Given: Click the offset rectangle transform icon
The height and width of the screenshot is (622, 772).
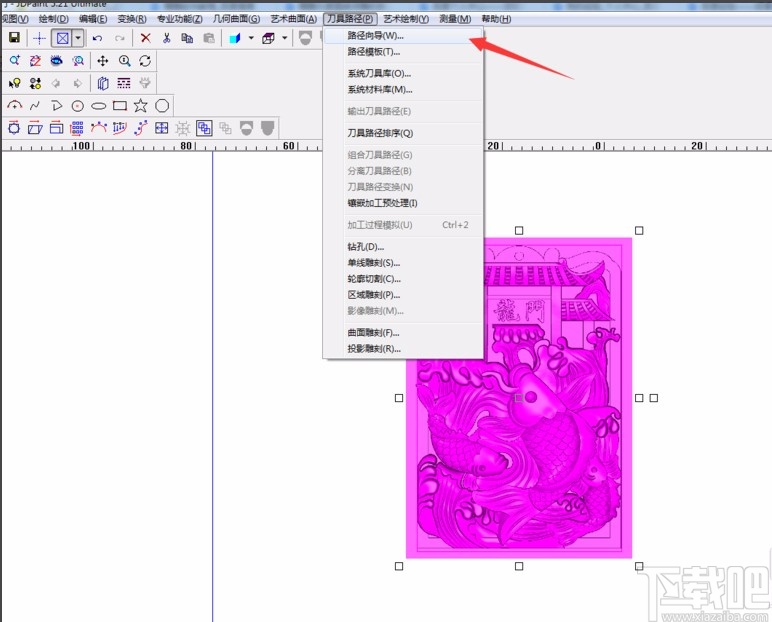Looking at the screenshot, I should 57,128.
